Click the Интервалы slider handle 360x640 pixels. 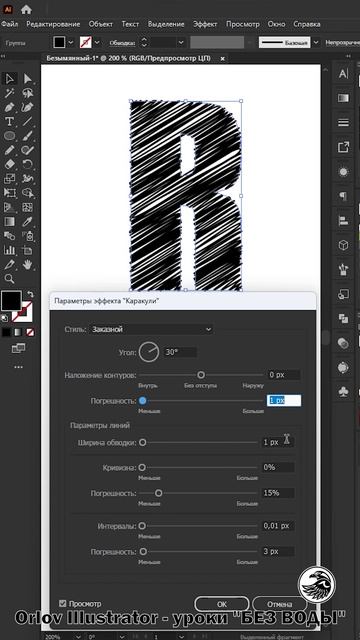click(x=142, y=526)
